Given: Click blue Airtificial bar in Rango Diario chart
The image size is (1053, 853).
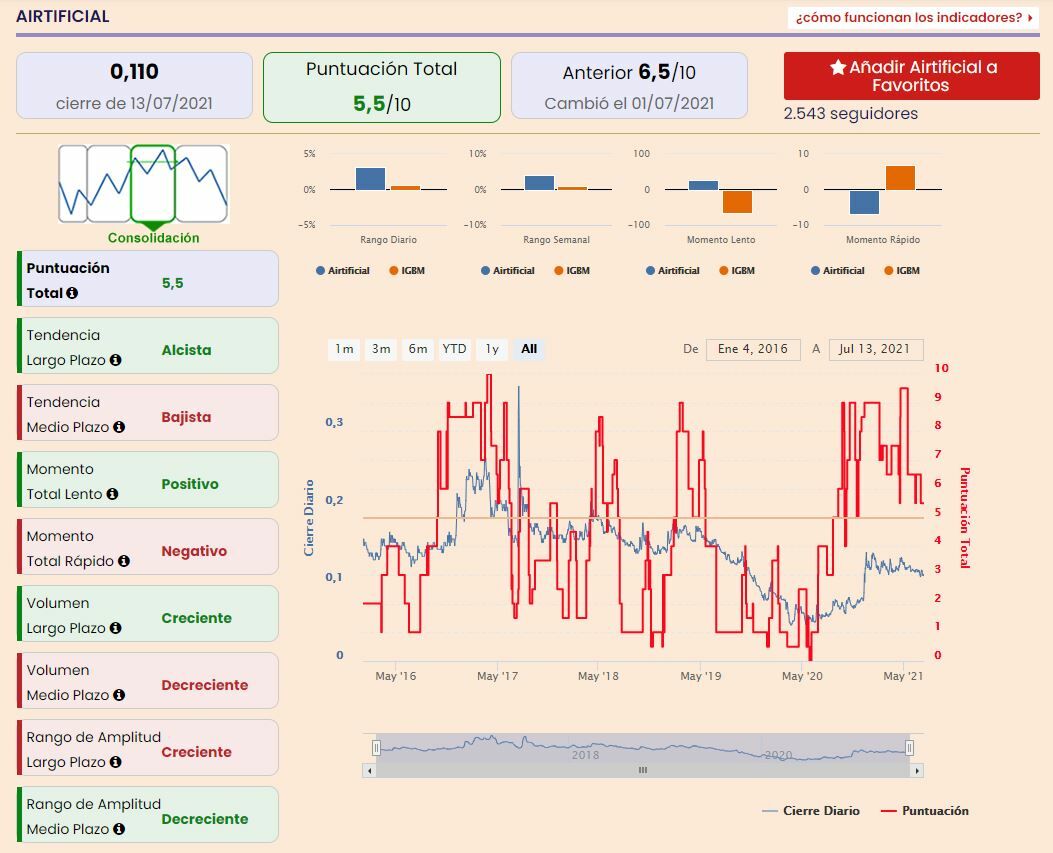Looking at the screenshot, I should (370, 179).
